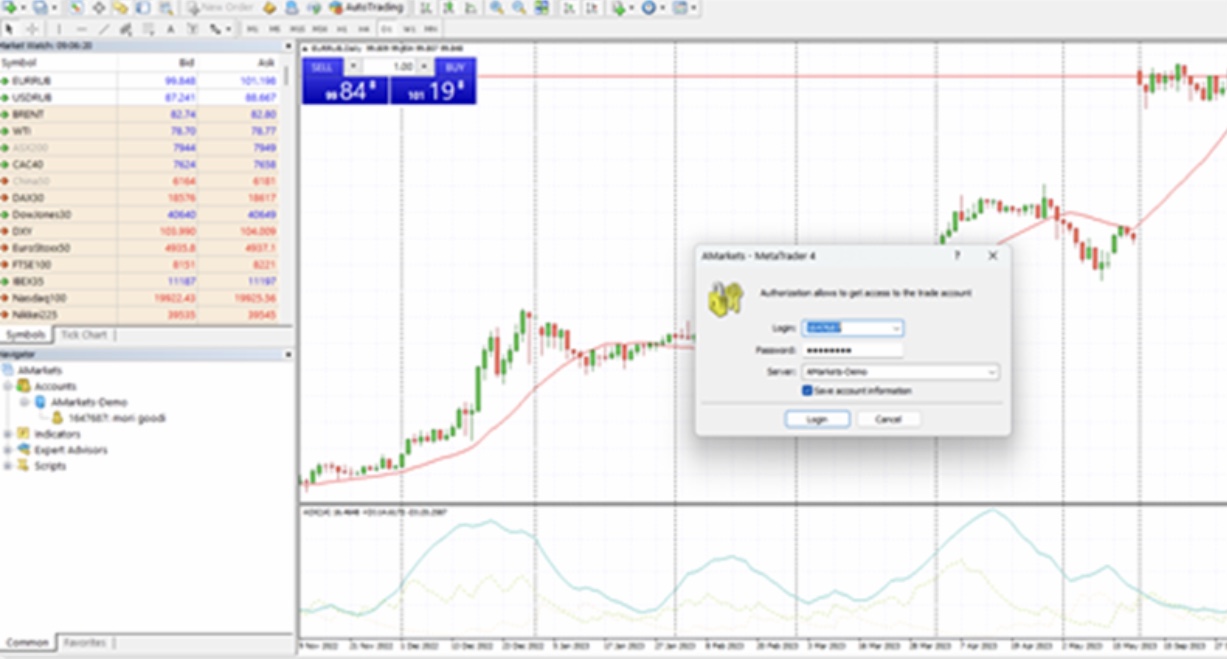This screenshot has height=659, width=1227.
Task: Select the text label A tool
Action: click(170, 28)
